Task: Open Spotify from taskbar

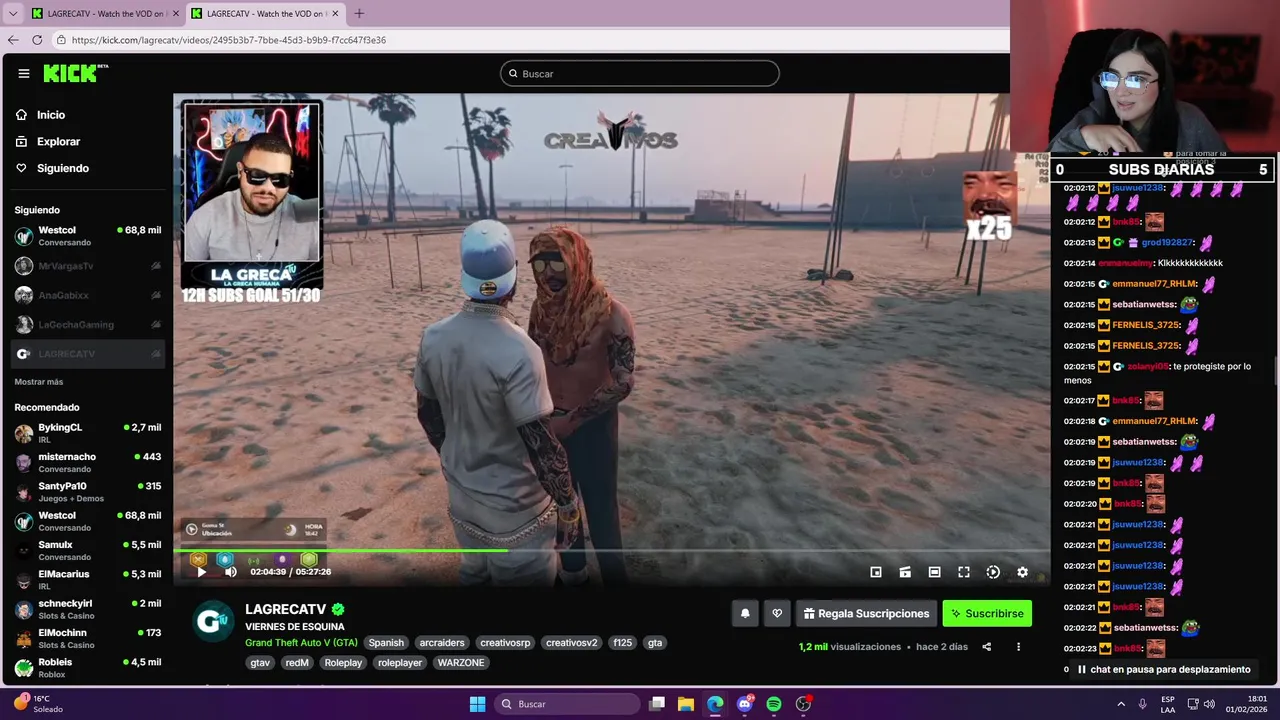Action: click(x=774, y=704)
